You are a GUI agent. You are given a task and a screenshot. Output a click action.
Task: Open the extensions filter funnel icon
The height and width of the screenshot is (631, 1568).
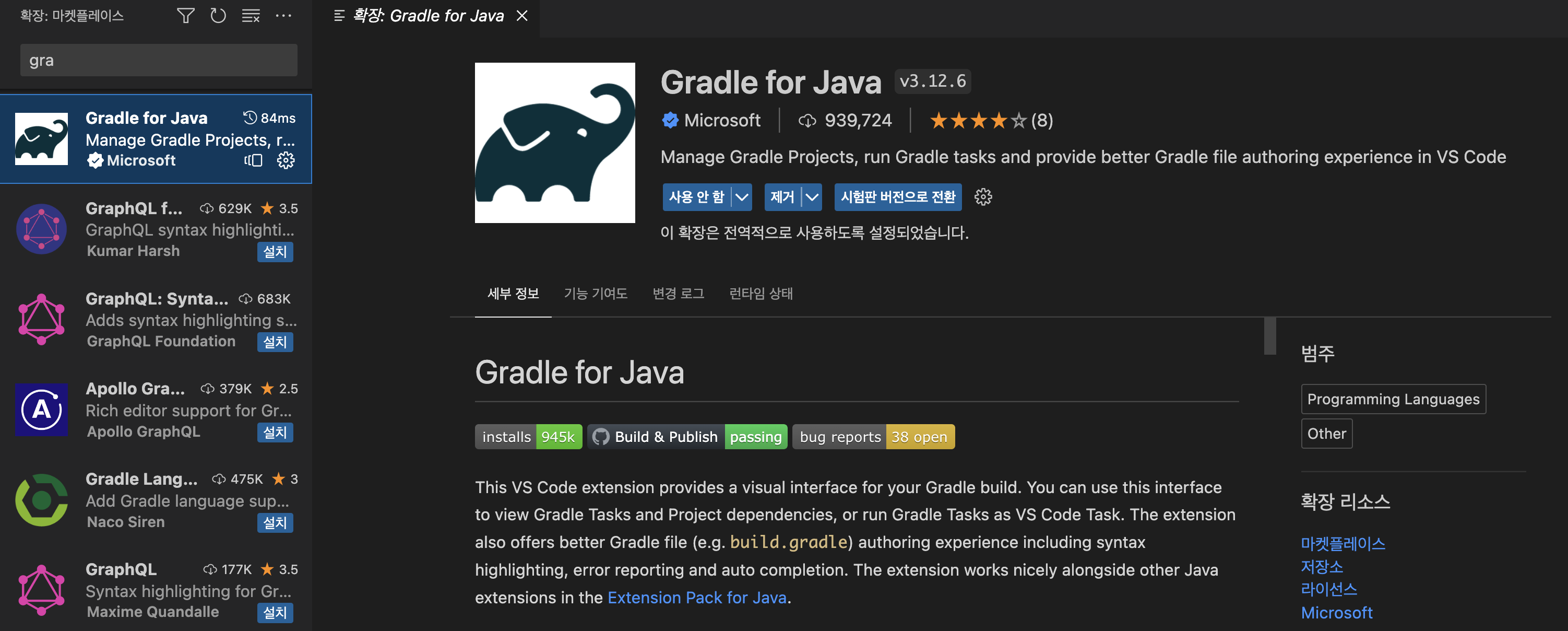[186, 16]
